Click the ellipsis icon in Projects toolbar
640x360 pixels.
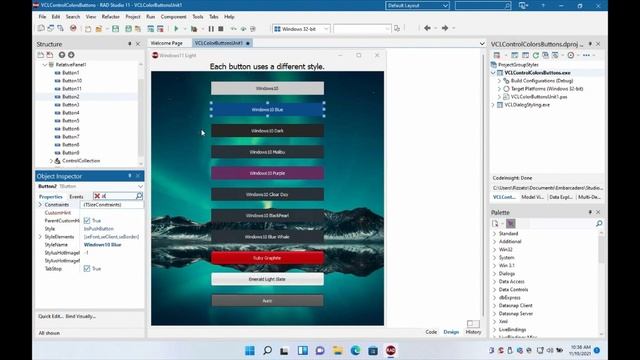pyautogui.click(x=586, y=55)
